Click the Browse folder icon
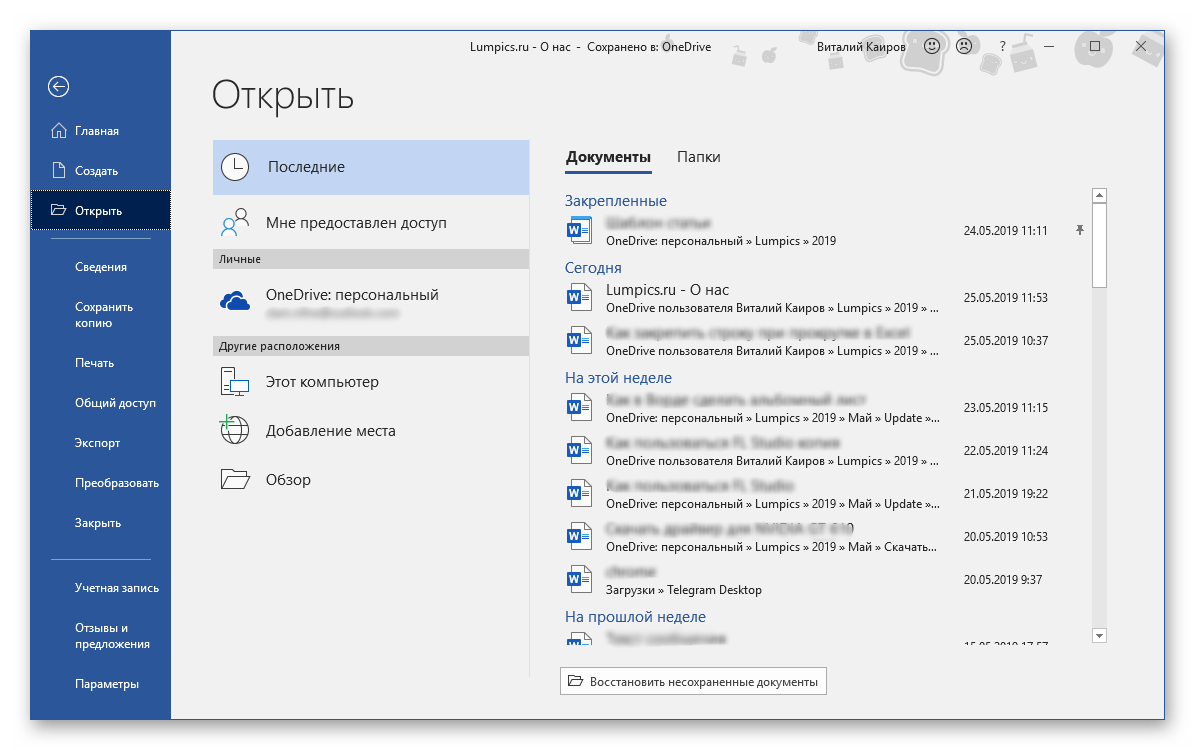Image resolution: width=1195 pixels, height=750 pixels. tap(235, 480)
